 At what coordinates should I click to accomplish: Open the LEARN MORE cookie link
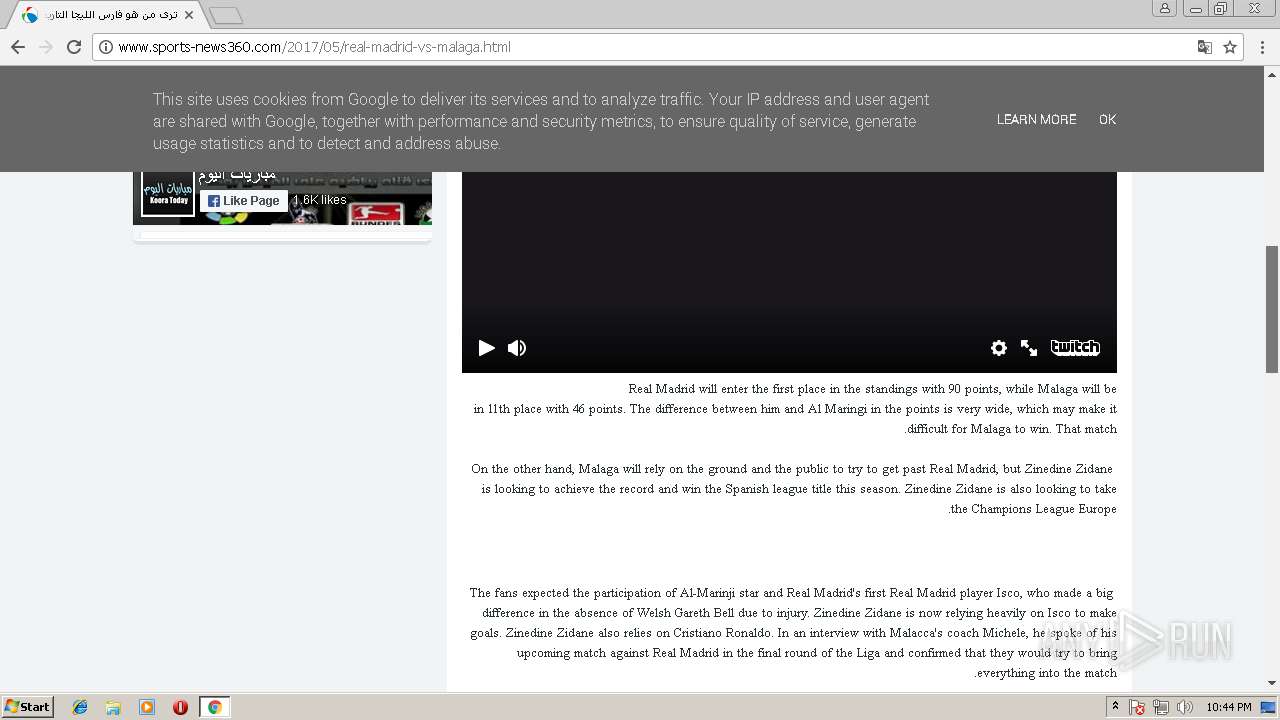click(x=1036, y=119)
